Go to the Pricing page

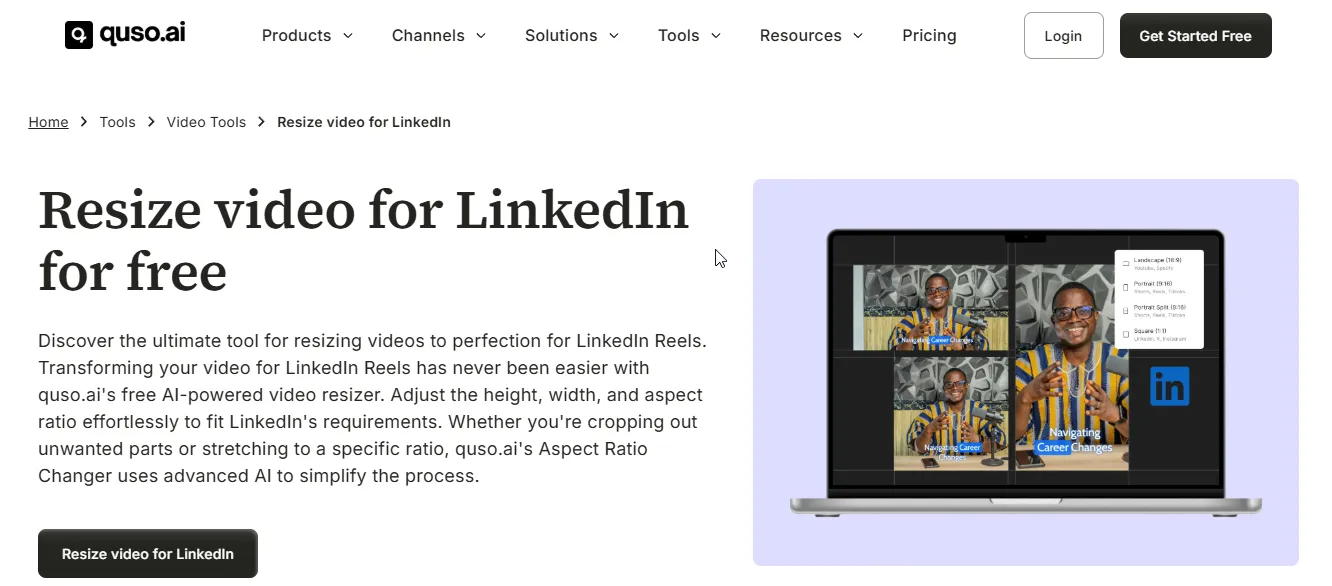point(929,36)
